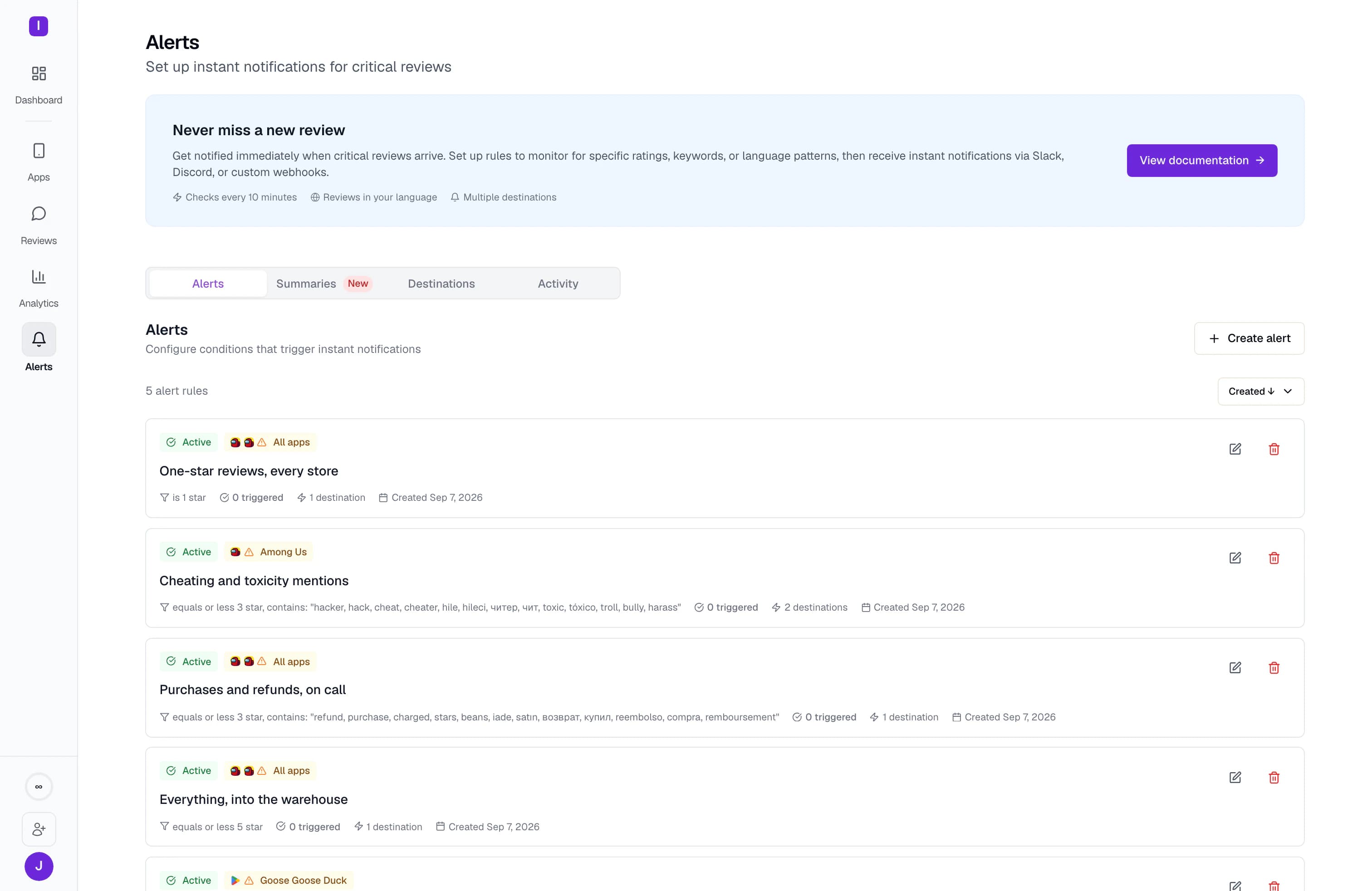The width and height of the screenshot is (1372, 891).
Task: Click the All apps badge on warehouse alert
Action: [270, 770]
